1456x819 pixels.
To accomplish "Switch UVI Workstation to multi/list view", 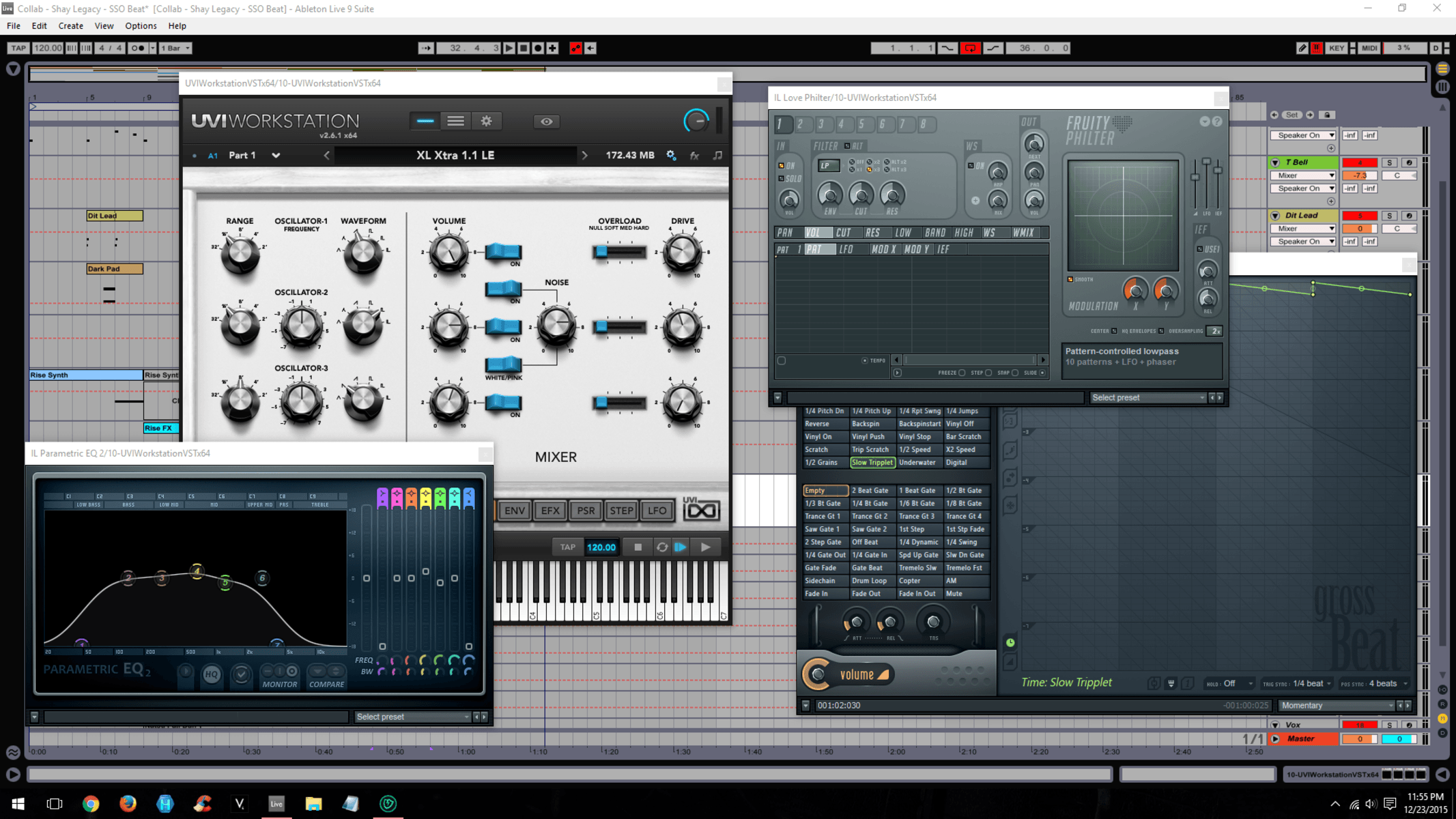I will pos(455,121).
